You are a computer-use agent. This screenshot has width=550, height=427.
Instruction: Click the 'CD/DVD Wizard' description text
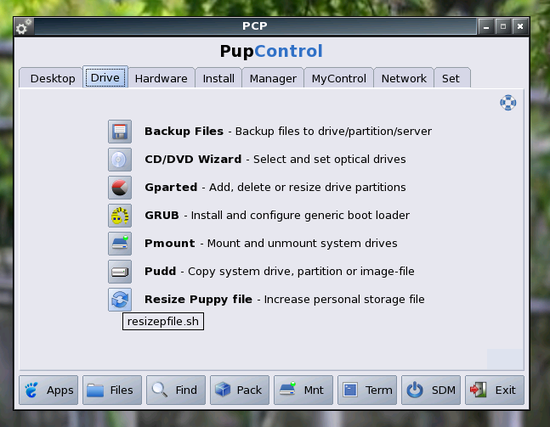275,160
